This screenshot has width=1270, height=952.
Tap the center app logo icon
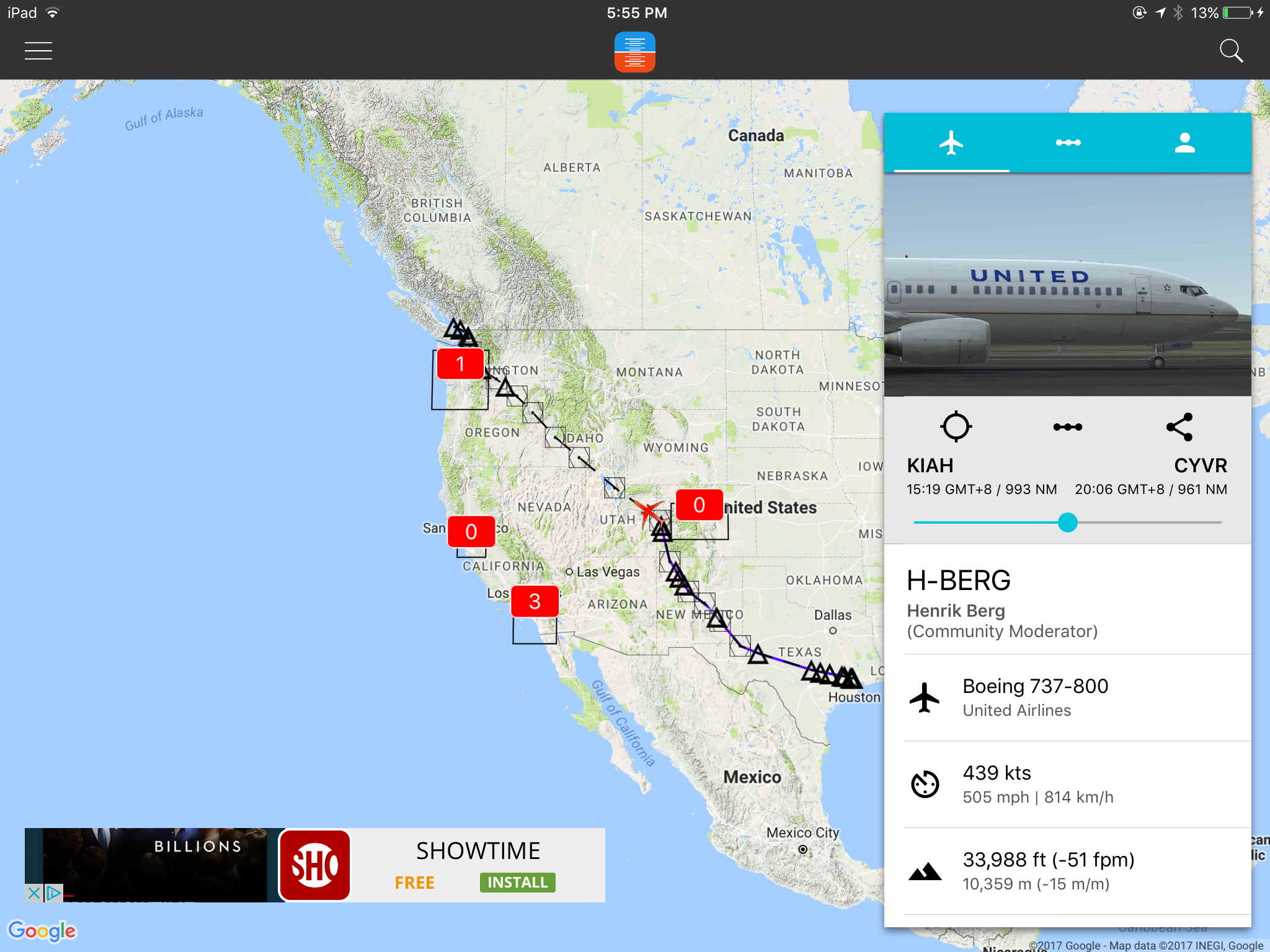click(634, 52)
